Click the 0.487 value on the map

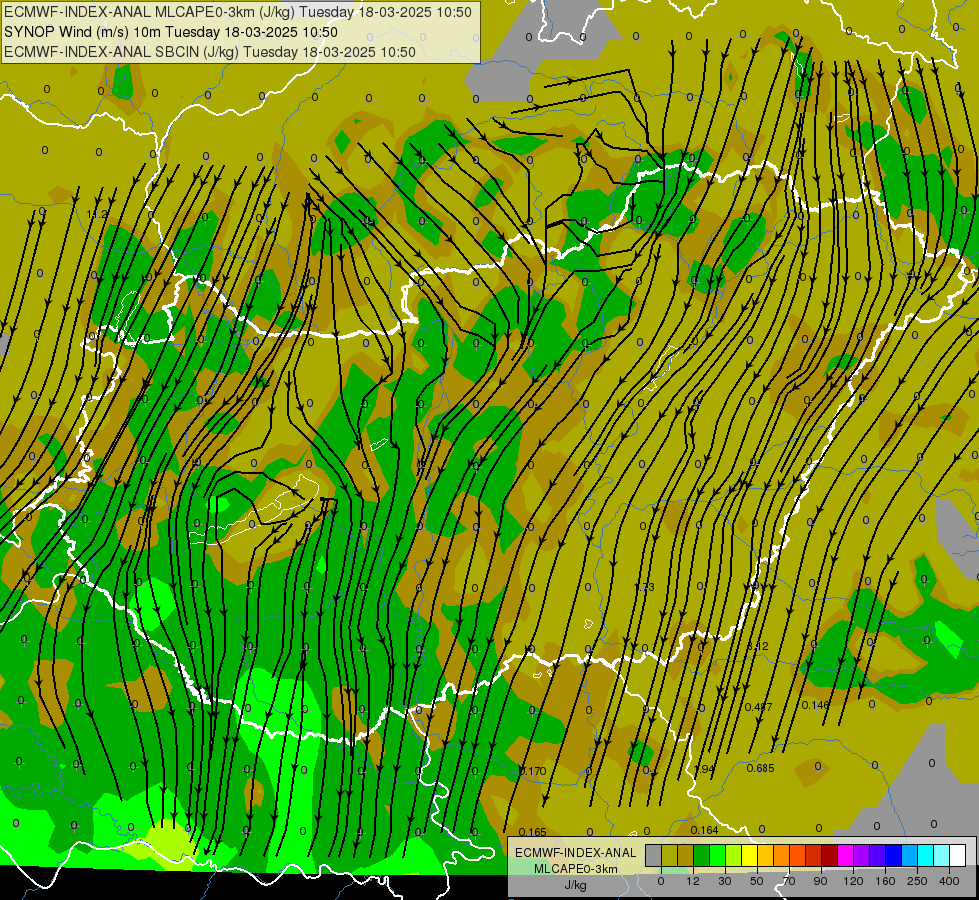[759, 707]
